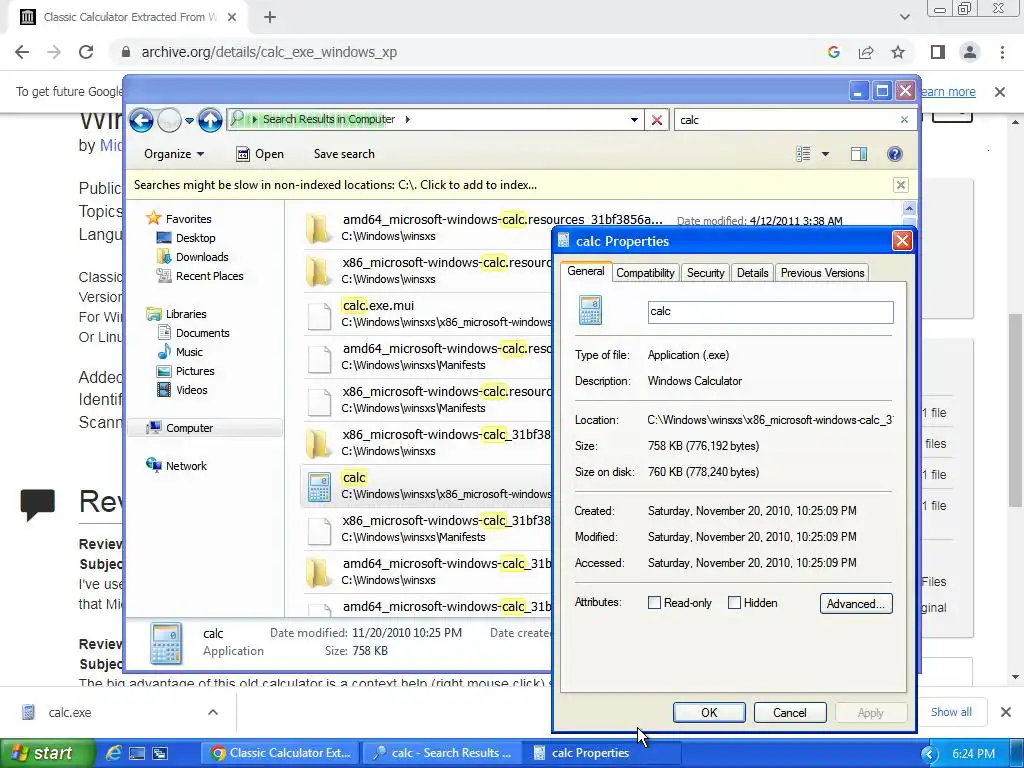Change view with the view icon
1024x768 pixels.
point(803,154)
